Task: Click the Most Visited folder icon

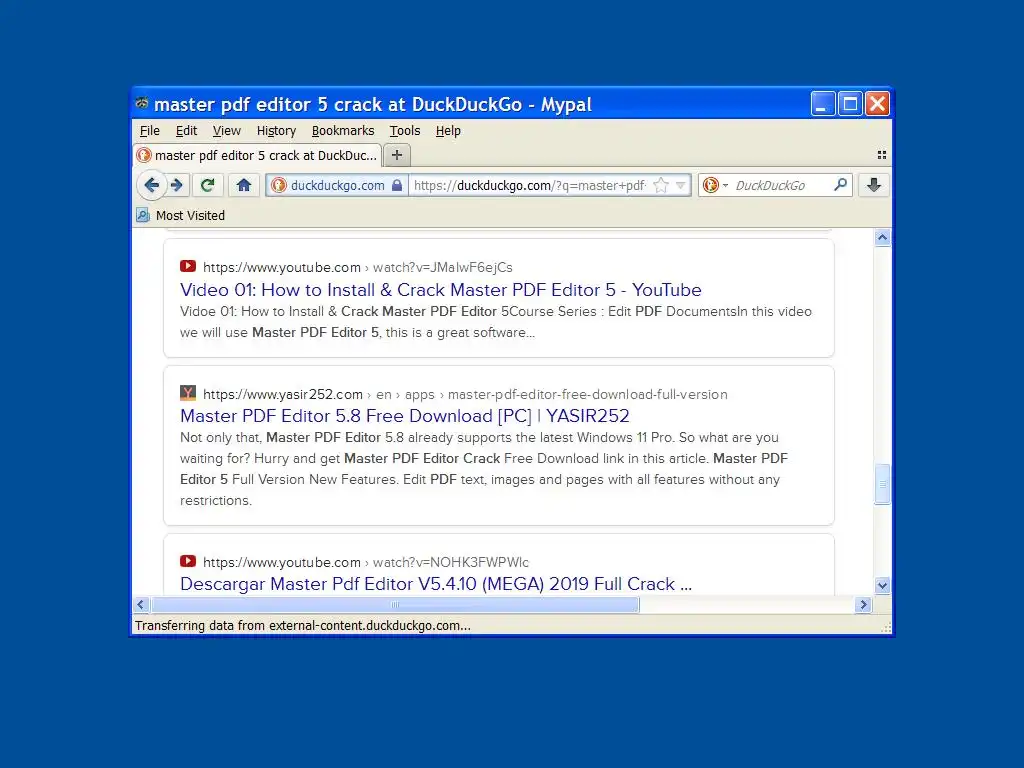Action: click(143, 215)
